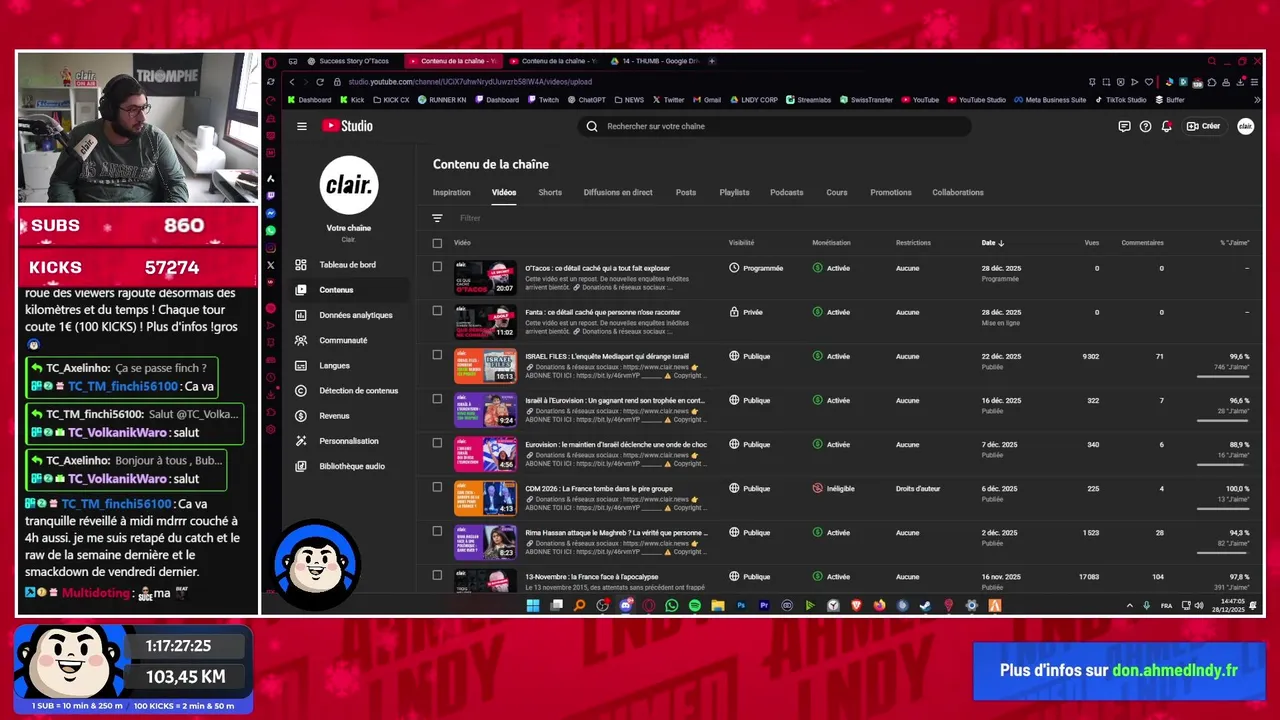Viewport: 1280px width, 720px height.
Task: Click the X icon in Opera sidebar
Action: 271,265
